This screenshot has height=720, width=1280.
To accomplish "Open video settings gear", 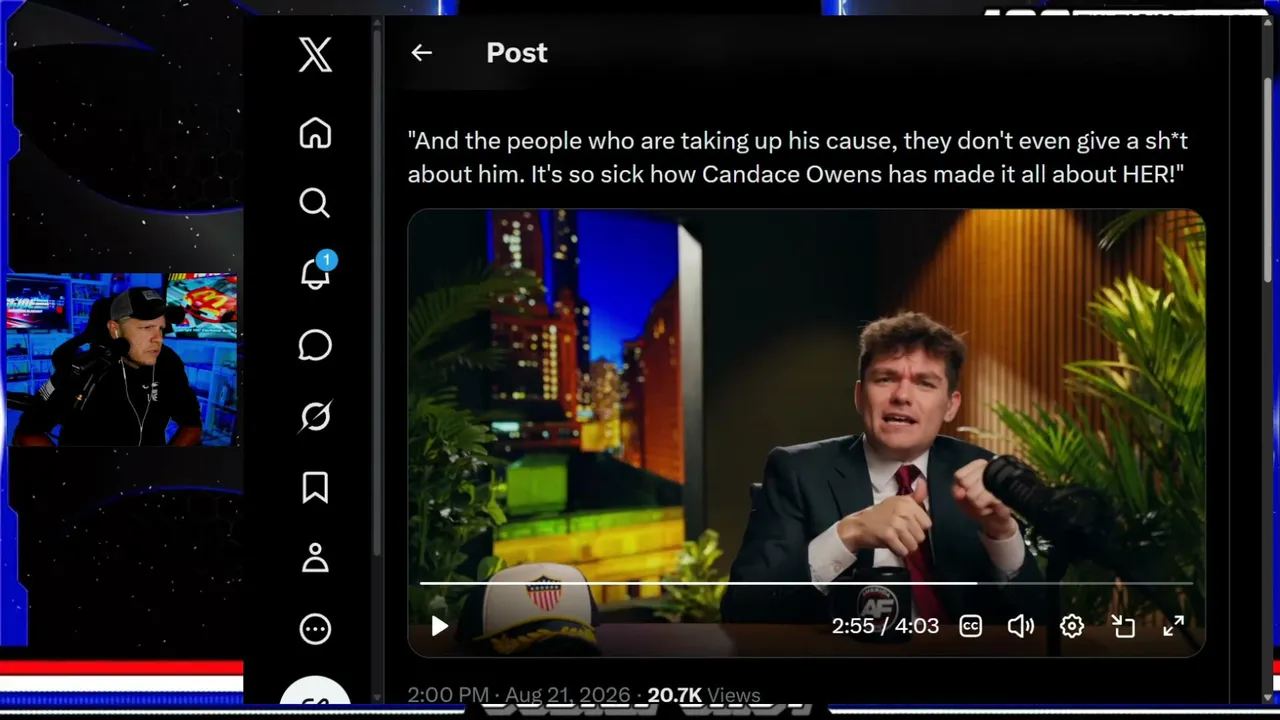I will pyautogui.click(x=1072, y=626).
